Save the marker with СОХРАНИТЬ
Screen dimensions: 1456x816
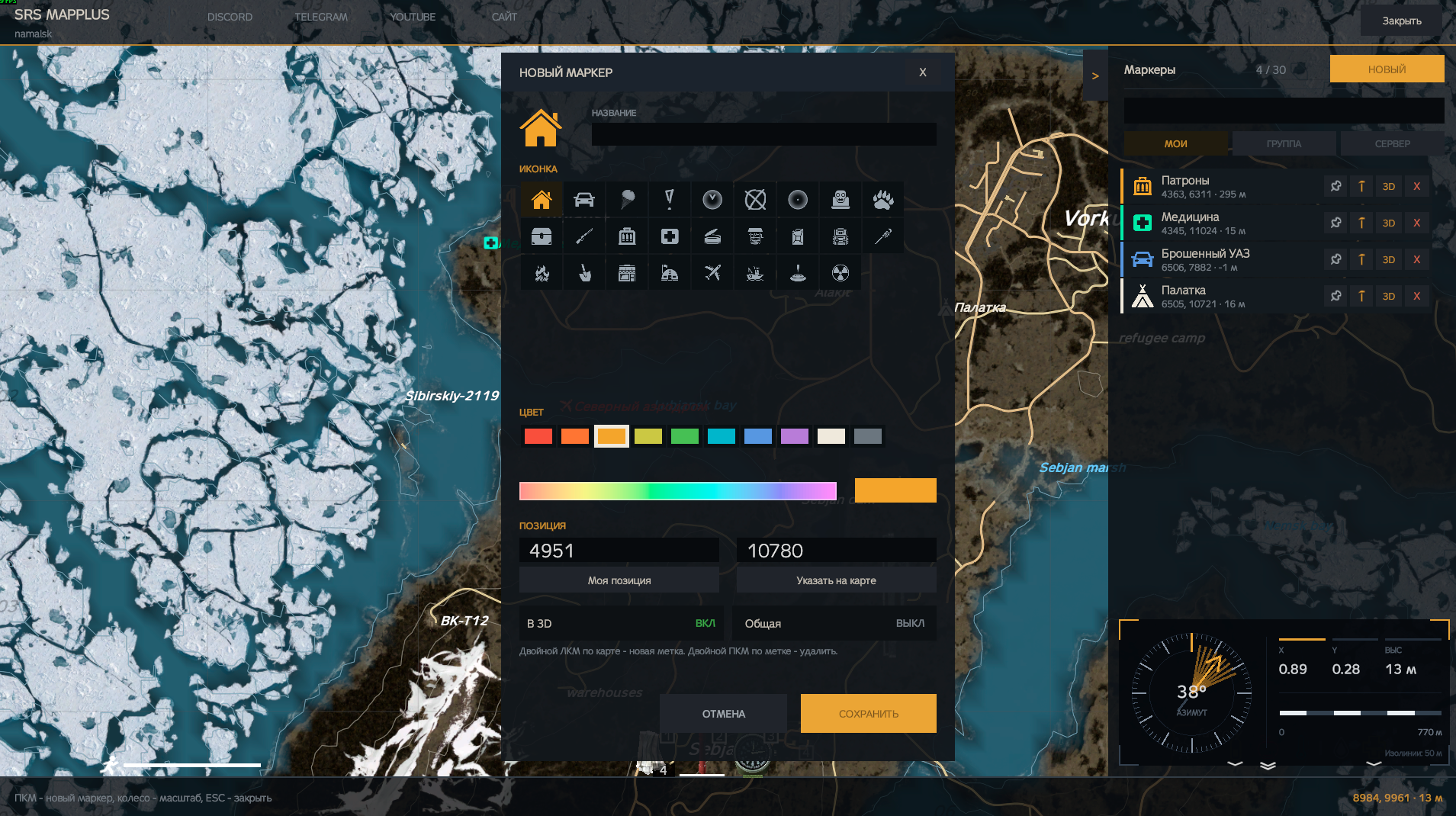click(x=869, y=714)
